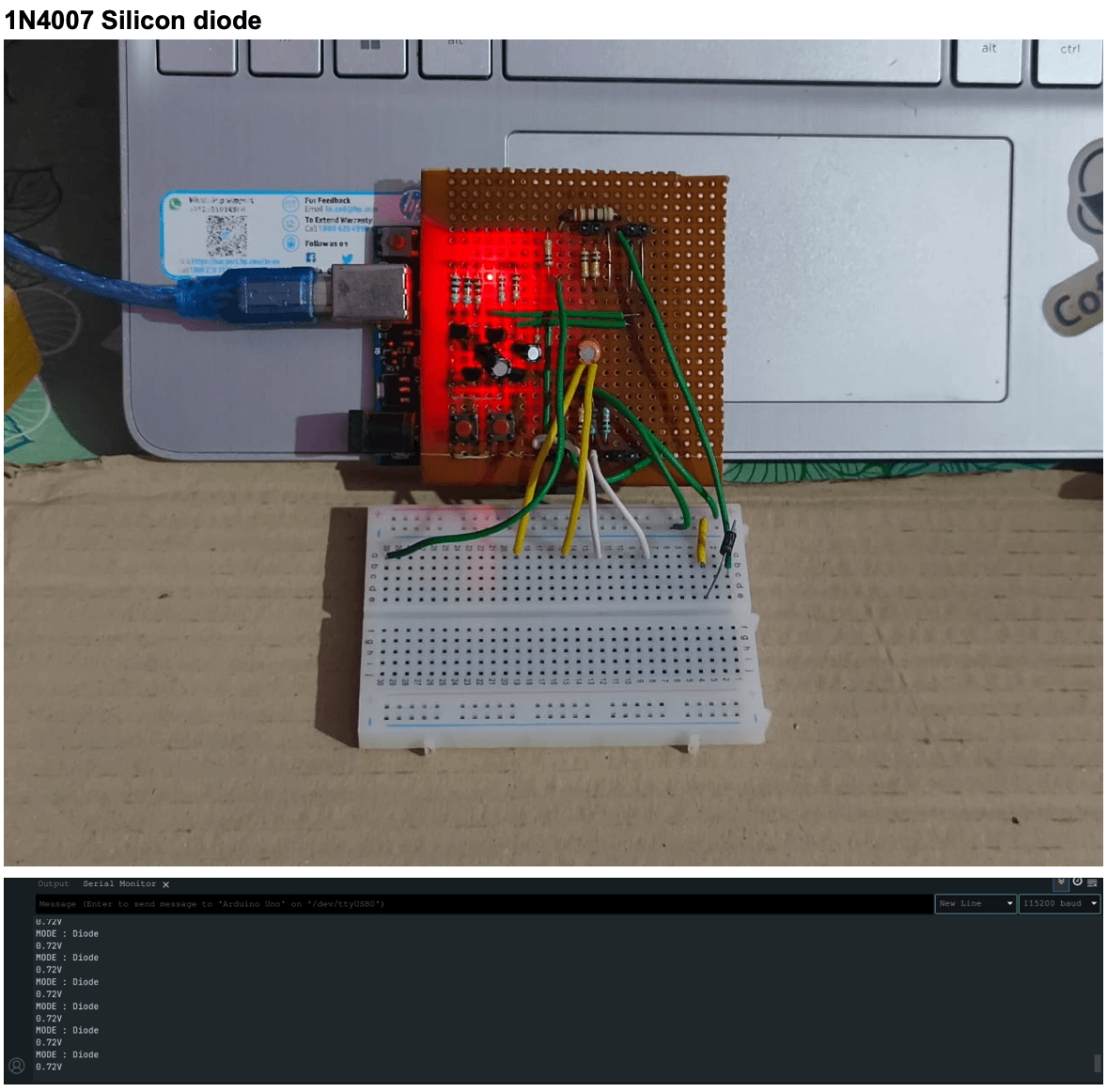Close the Serial Monitor tab

tap(165, 884)
